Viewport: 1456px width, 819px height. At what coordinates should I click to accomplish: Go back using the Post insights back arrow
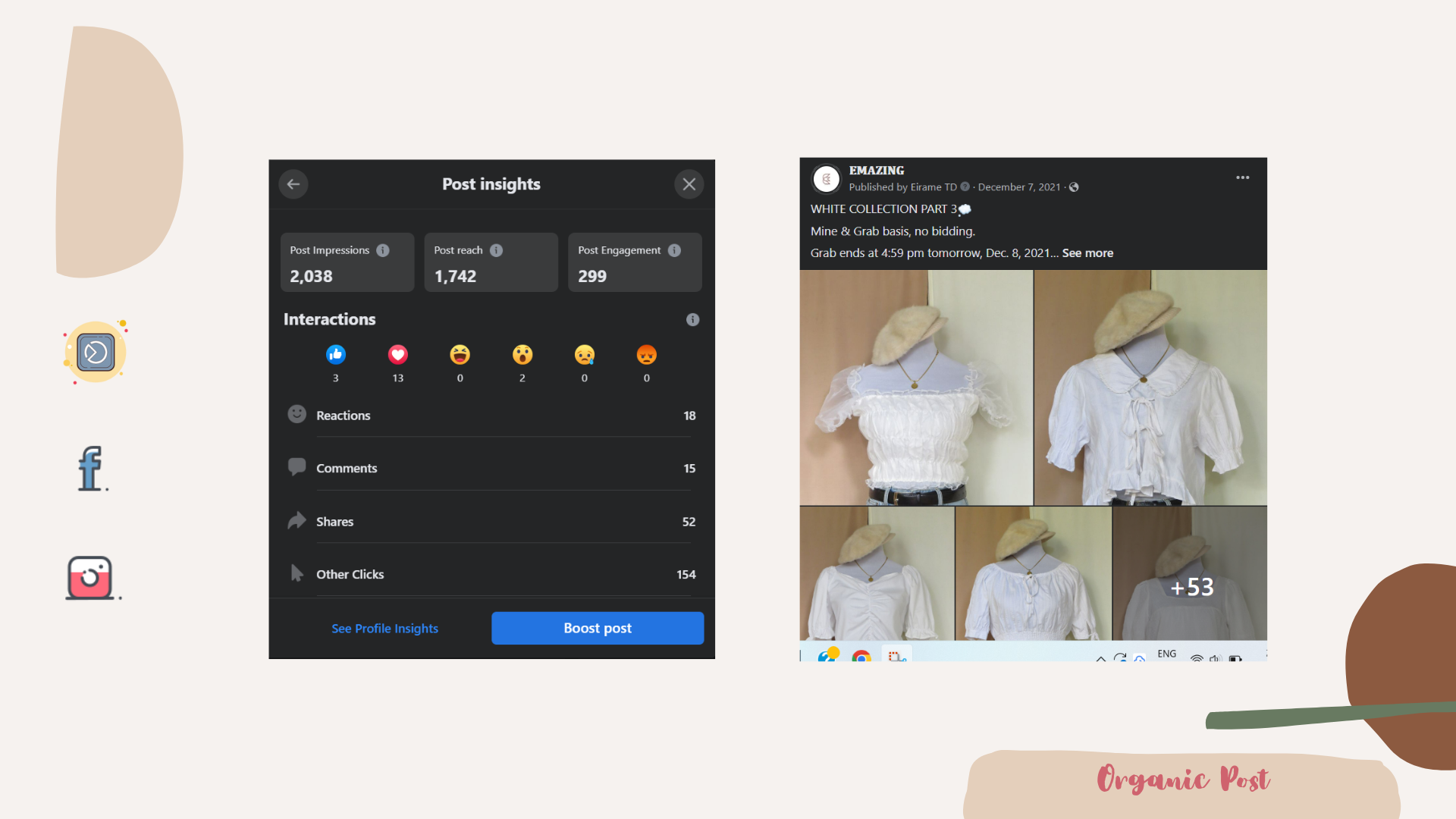(x=293, y=184)
